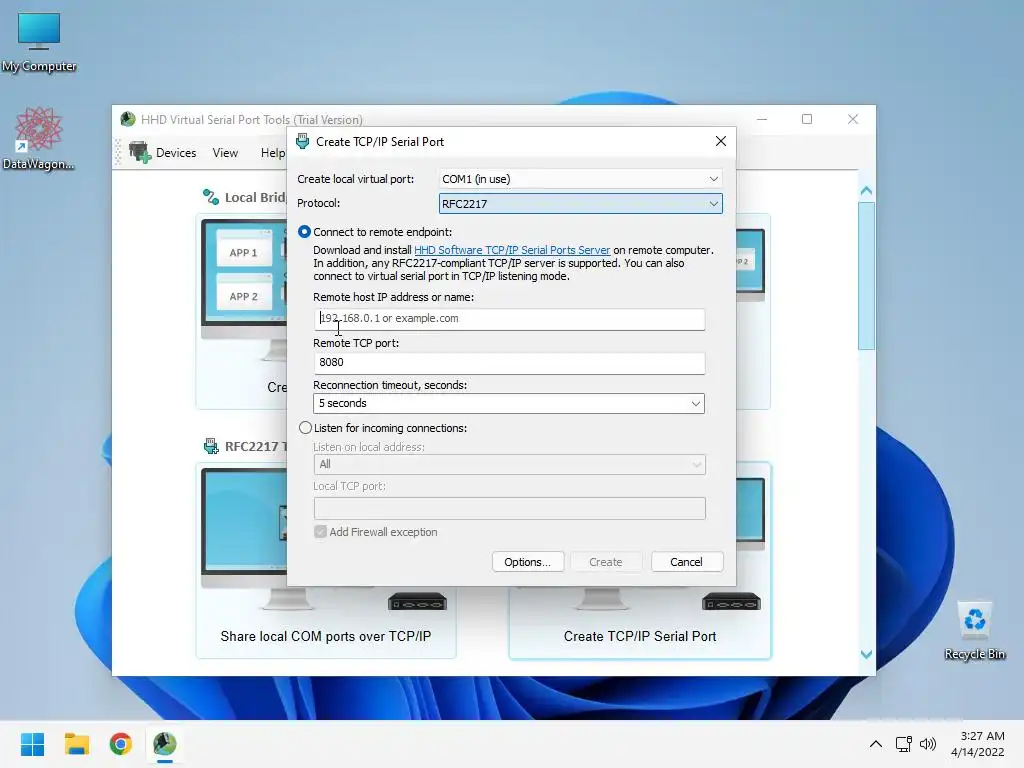
Task: Click the dialog title bar port icon
Action: tap(302, 141)
